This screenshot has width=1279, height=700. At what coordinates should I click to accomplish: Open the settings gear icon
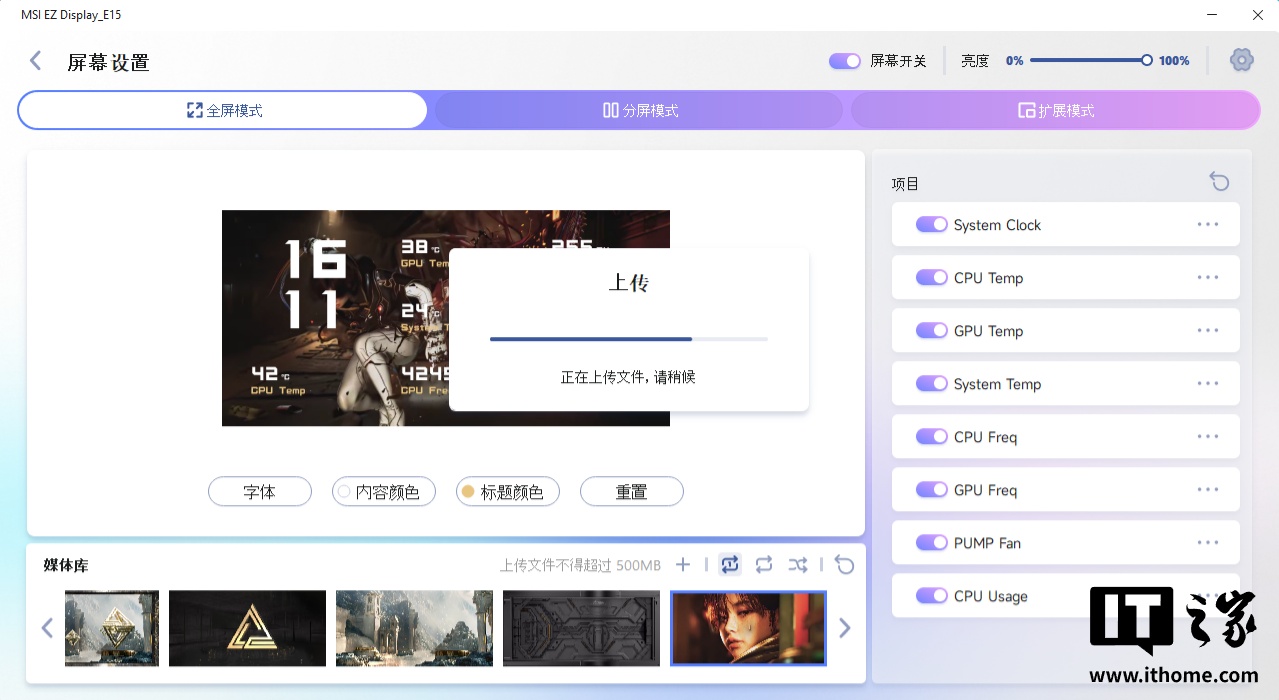click(x=1241, y=60)
